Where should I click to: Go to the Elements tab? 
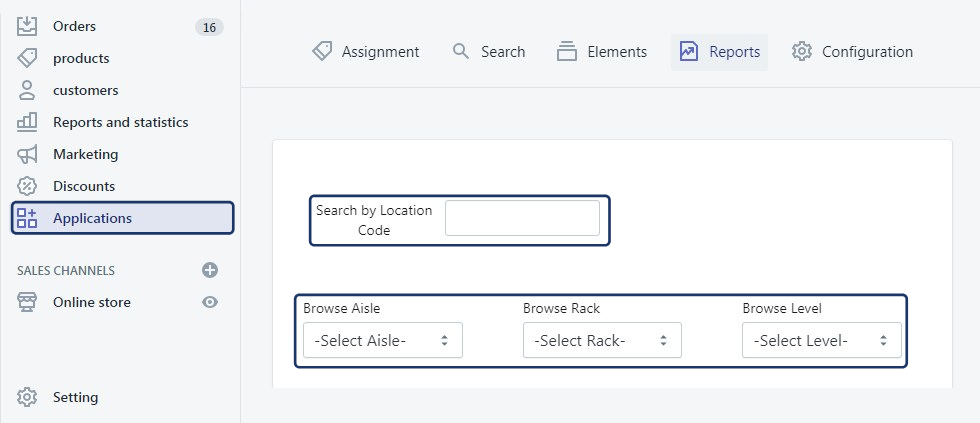pos(602,52)
